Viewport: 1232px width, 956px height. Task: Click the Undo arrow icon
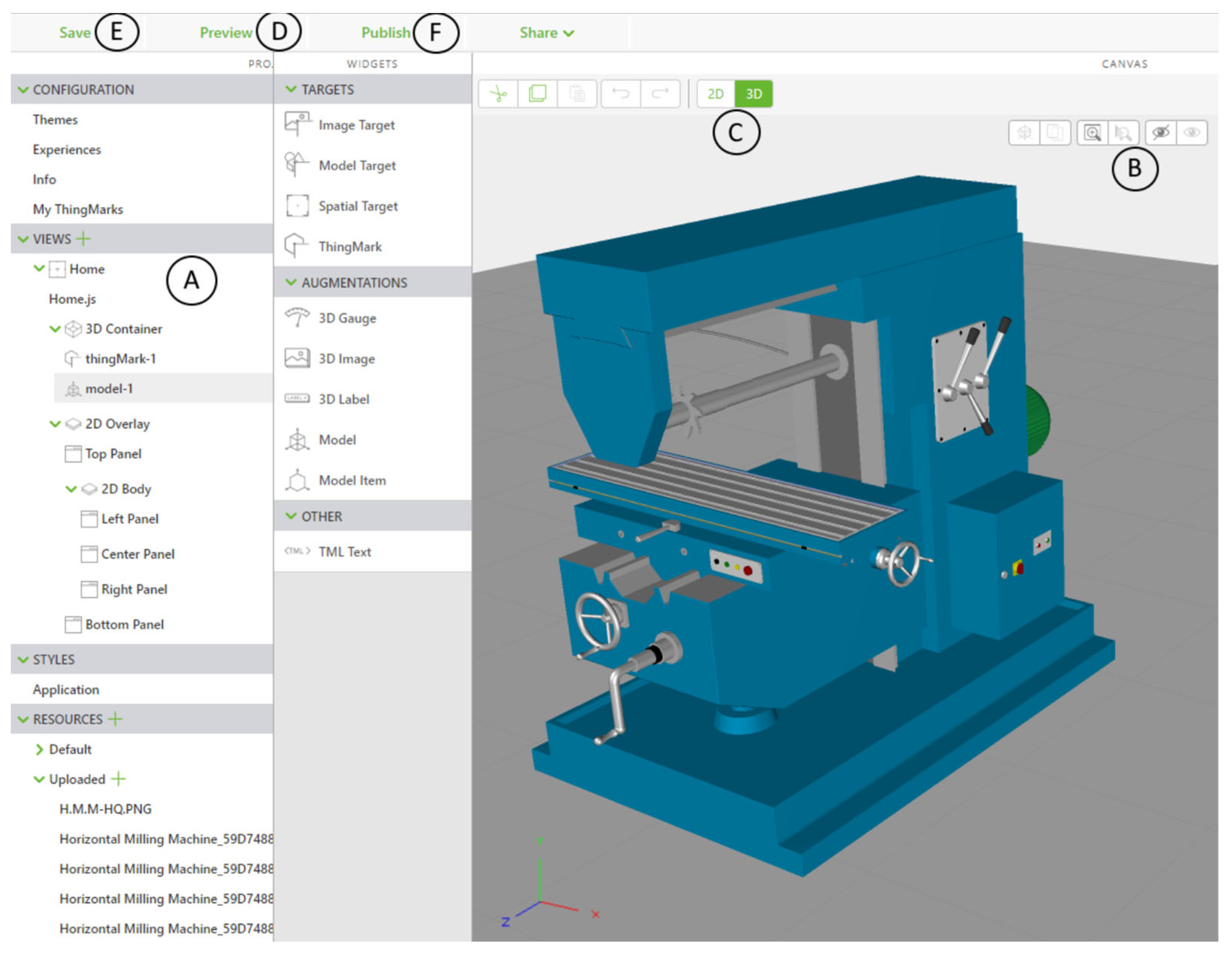[621, 93]
